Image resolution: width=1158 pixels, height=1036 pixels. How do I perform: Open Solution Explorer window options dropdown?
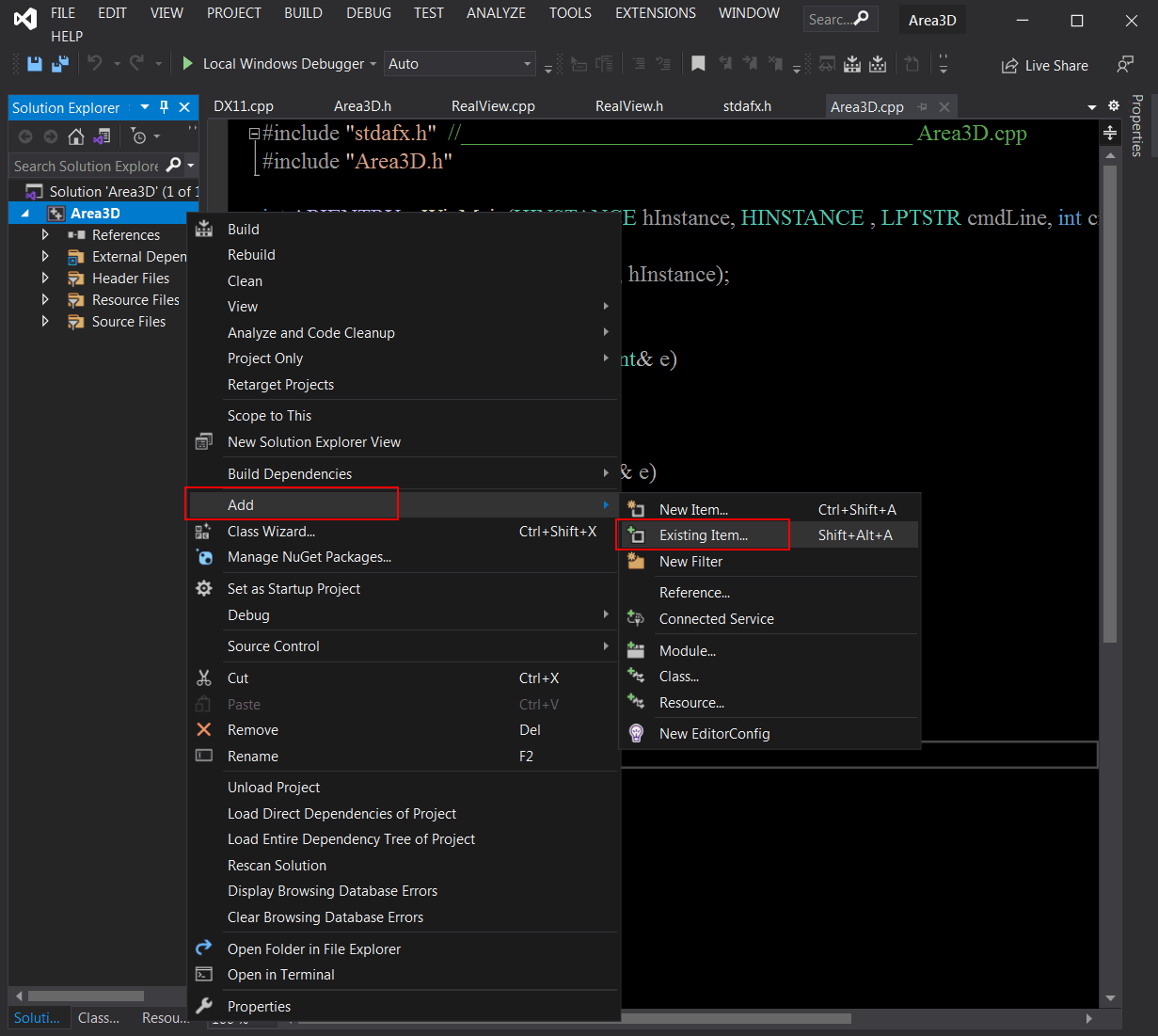tap(145, 107)
